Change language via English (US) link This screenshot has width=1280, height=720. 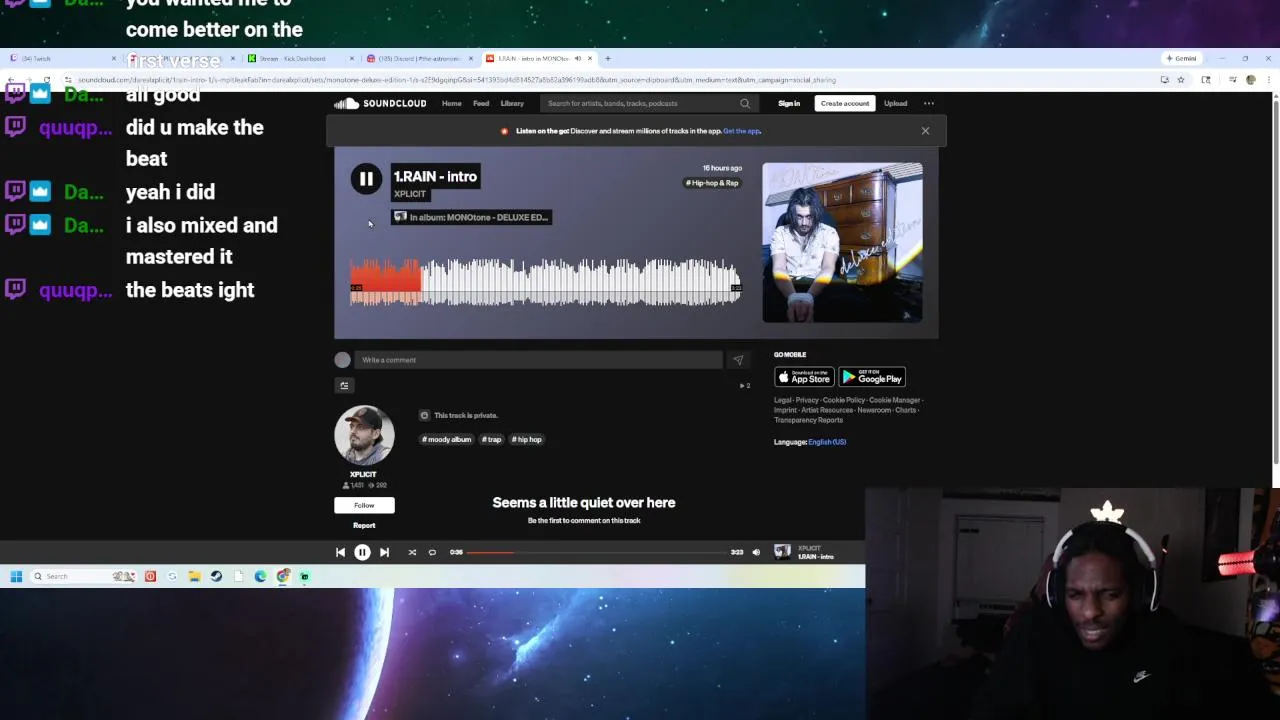827,442
